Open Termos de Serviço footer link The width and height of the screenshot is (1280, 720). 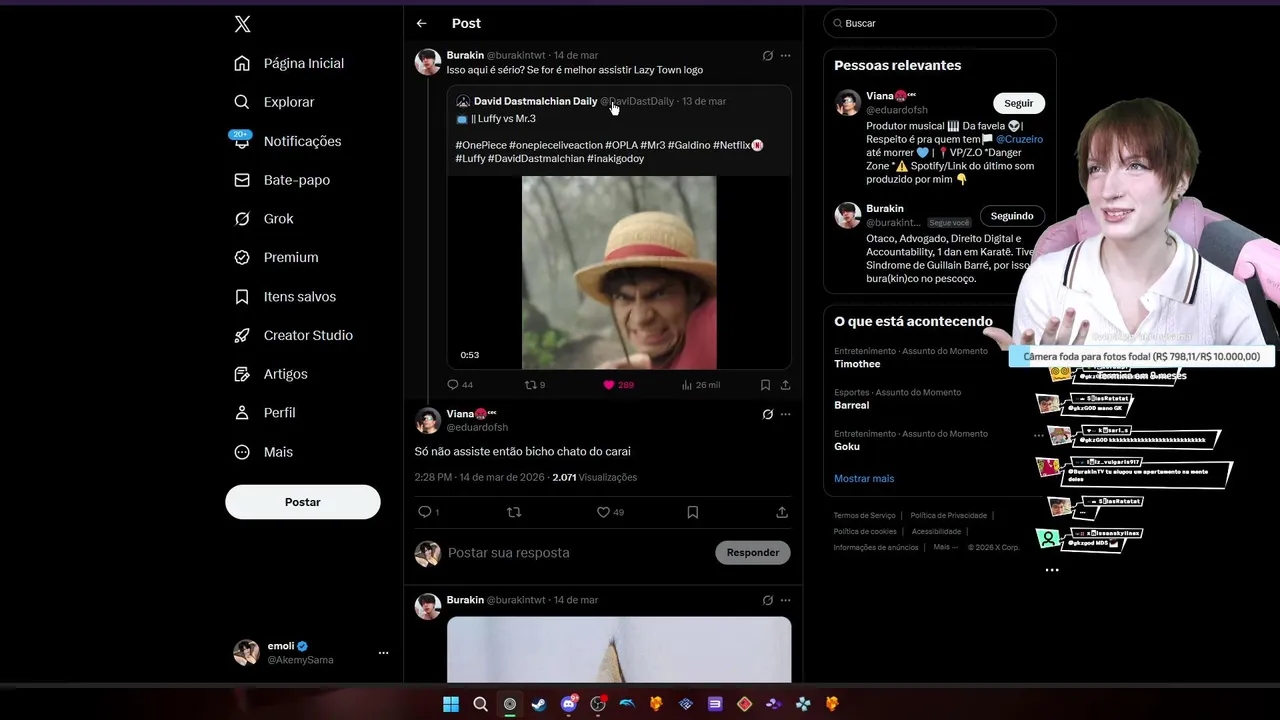[865, 516]
